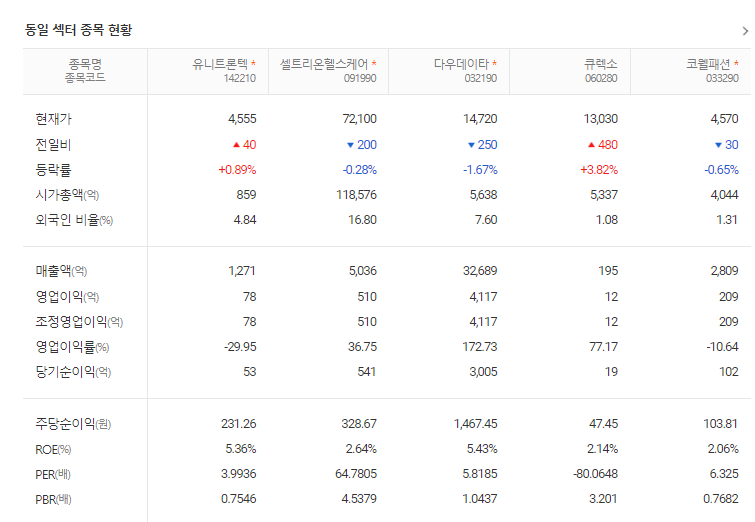This screenshot has height=522, width=755.
Task: Click the 외국인 비율(%) row label
Action: point(74,220)
